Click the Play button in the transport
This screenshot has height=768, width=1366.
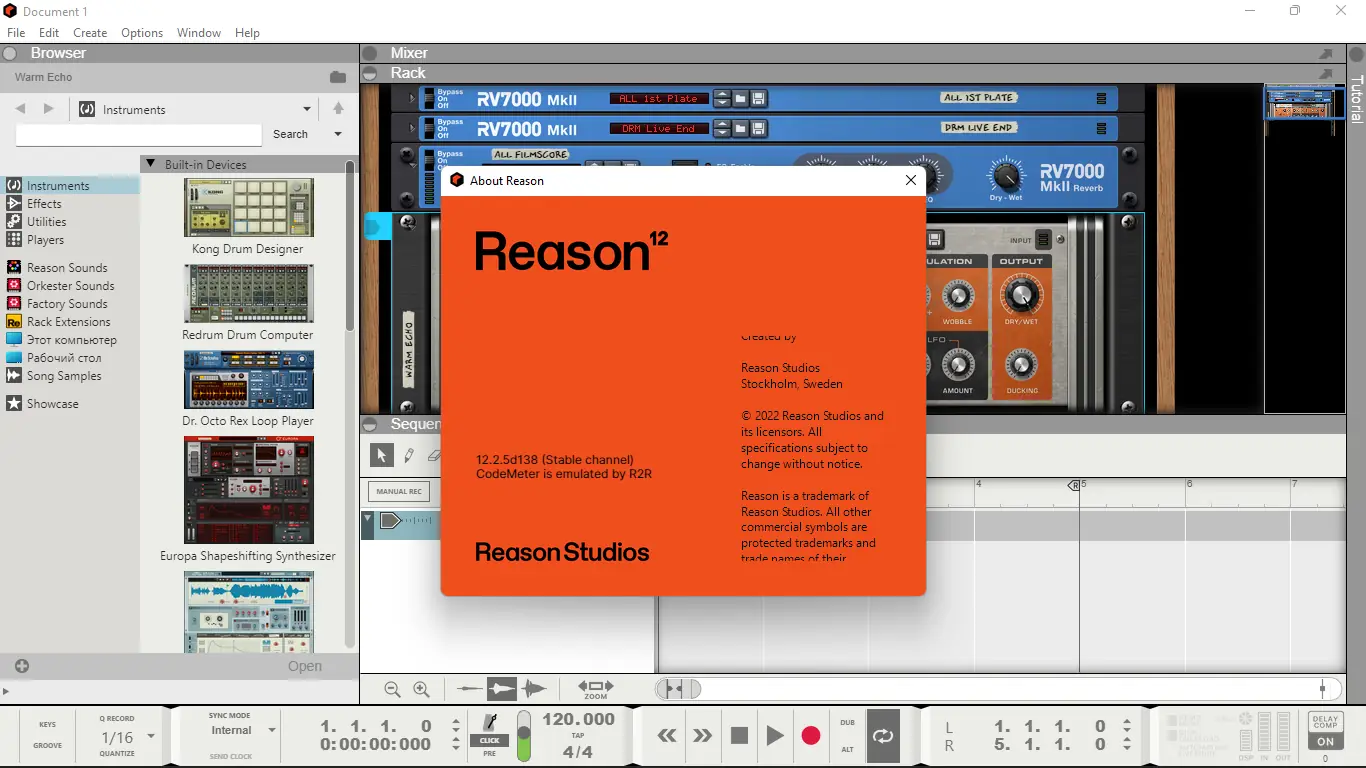click(x=775, y=736)
